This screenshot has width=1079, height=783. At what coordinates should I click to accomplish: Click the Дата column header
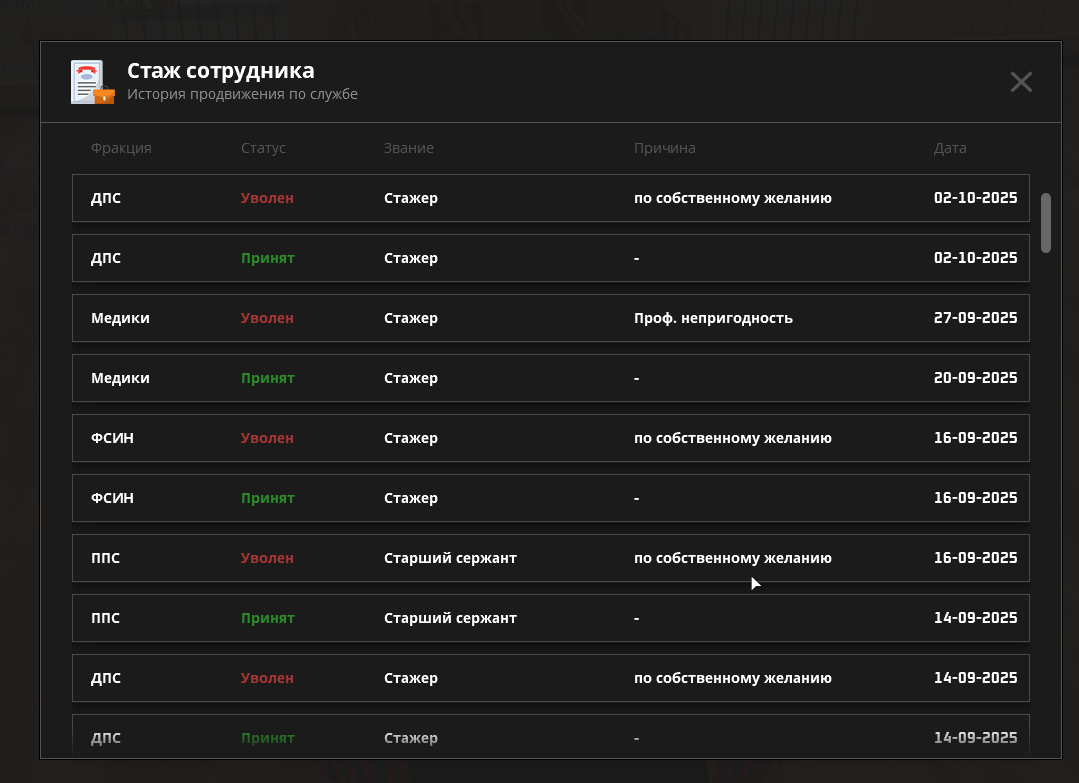tap(949, 148)
